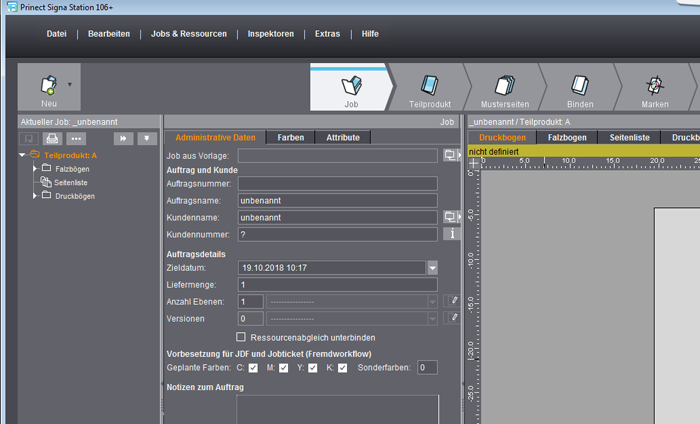Click the Notizen zum Auftrag text area
This screenshot has width=700, height=424.
pyautogui.click(x=338, y=410)
